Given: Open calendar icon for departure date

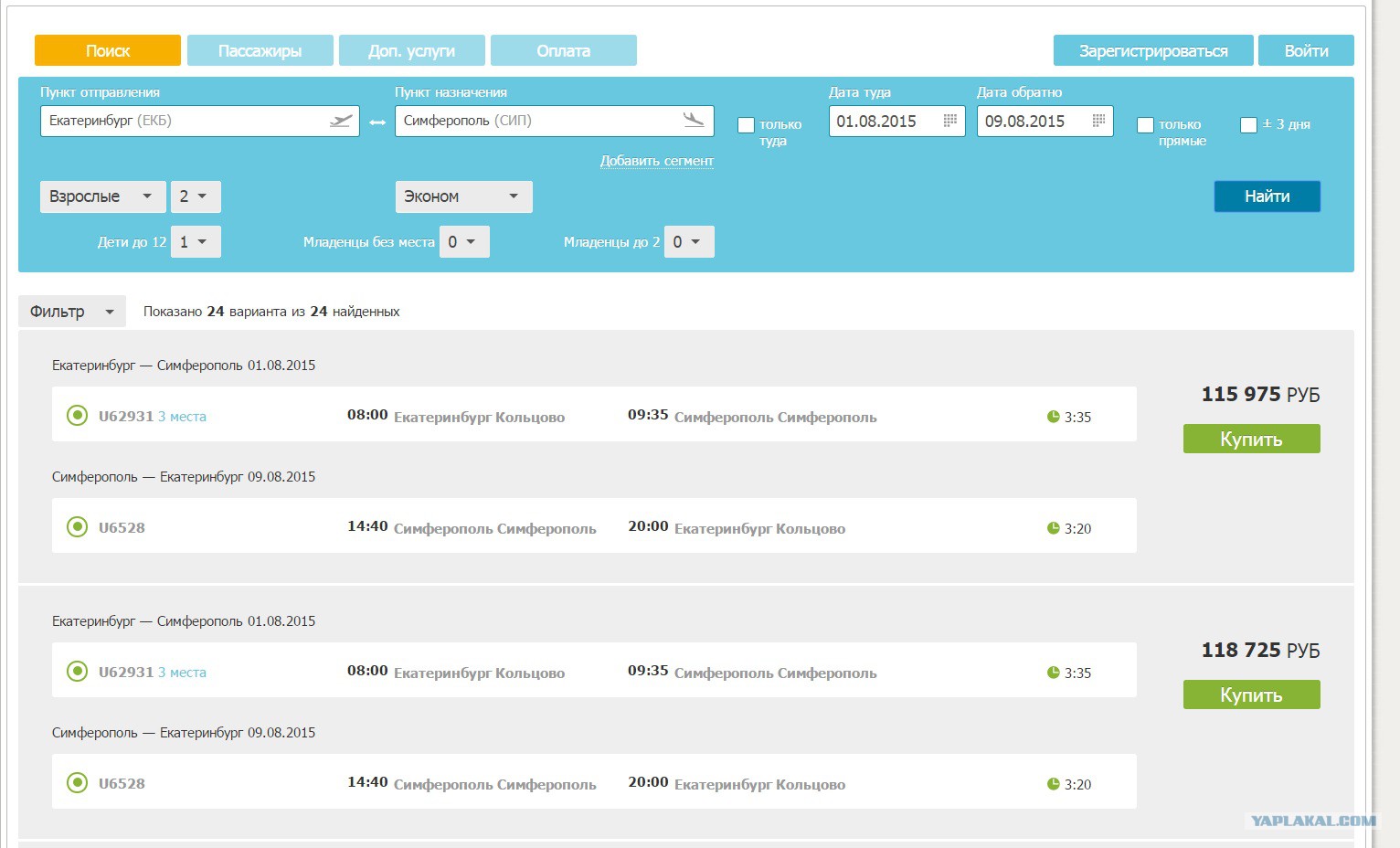Looking at the screenshot, I should point(949,121).
